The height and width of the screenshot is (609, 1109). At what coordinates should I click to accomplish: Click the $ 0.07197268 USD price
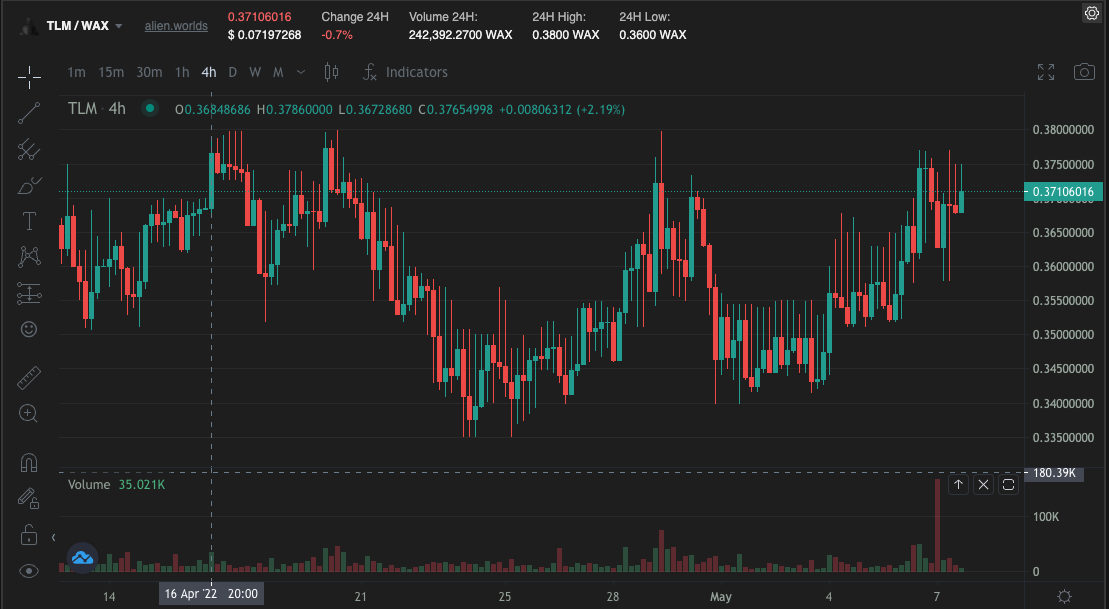[265, 35]
